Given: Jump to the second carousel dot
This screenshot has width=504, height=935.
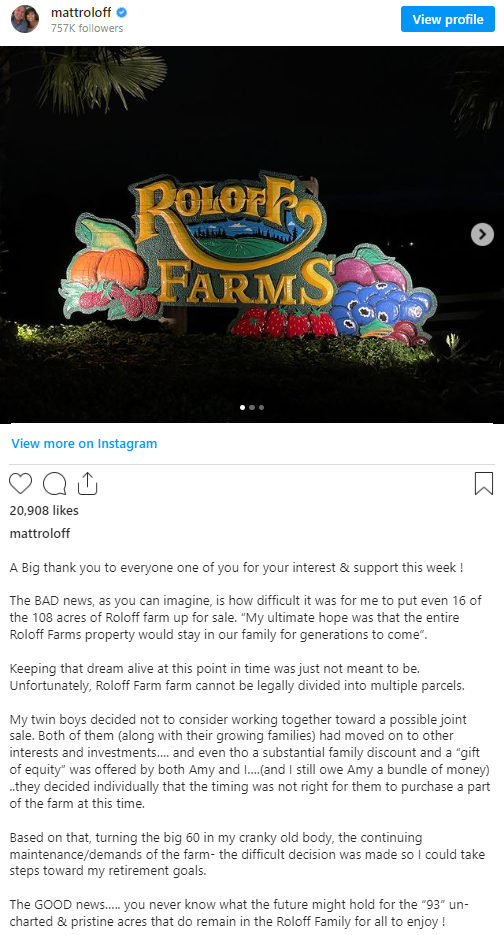Looking at the screenshot, I should click(x=252, y=407).
